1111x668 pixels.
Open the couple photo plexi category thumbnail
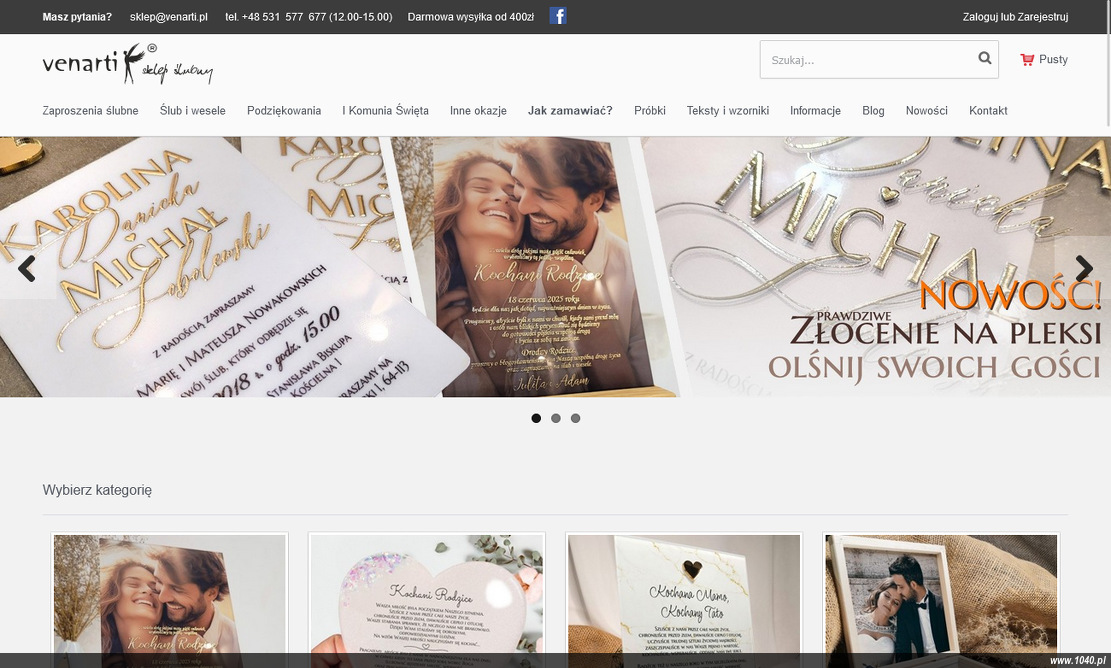click(170, 601)
